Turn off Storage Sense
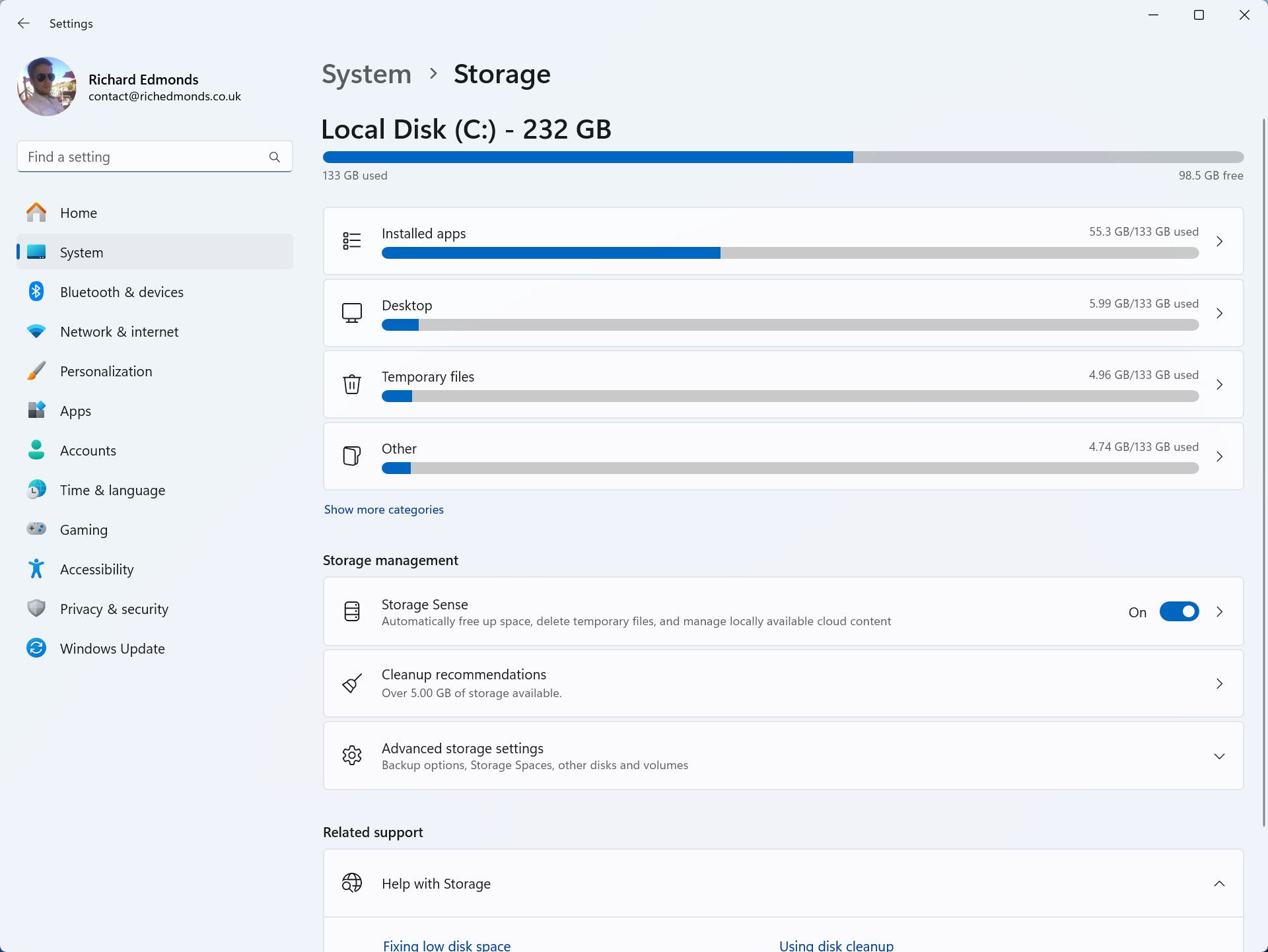Image resolution: width=1268 pixels, height=952 pixels. click(x=1179, y=611)
